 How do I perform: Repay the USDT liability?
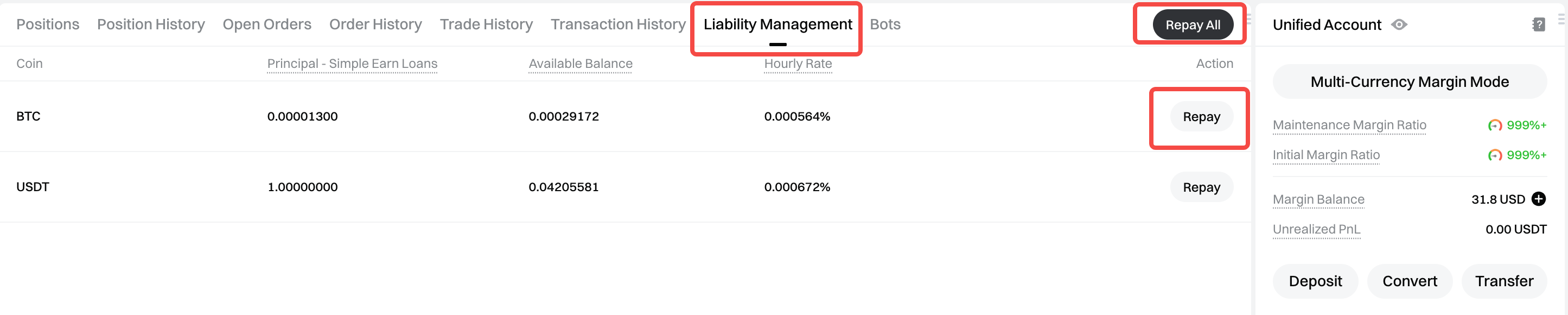[1201, 188]
